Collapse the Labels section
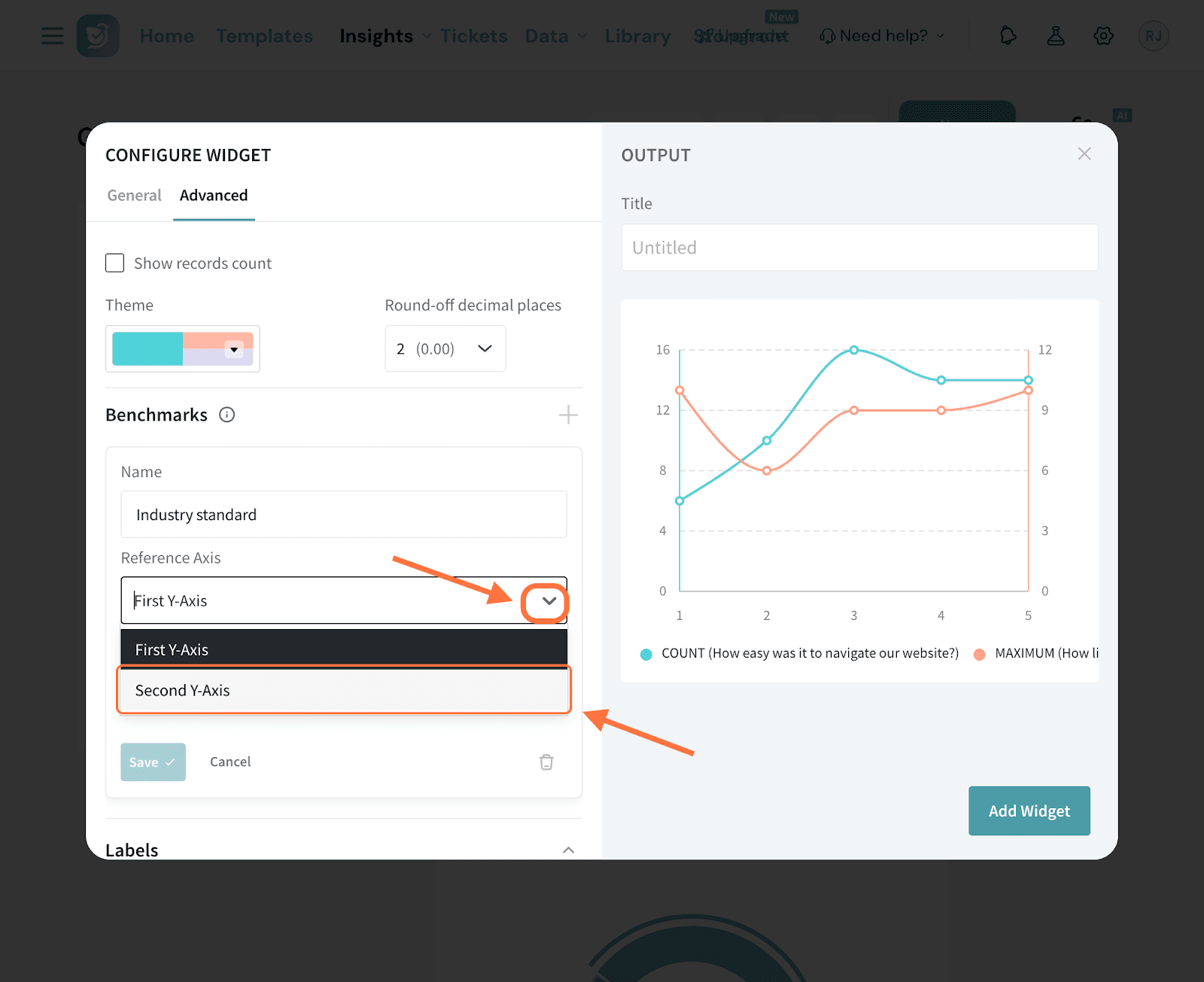The image size is (1204, 982). coord(568,850)
